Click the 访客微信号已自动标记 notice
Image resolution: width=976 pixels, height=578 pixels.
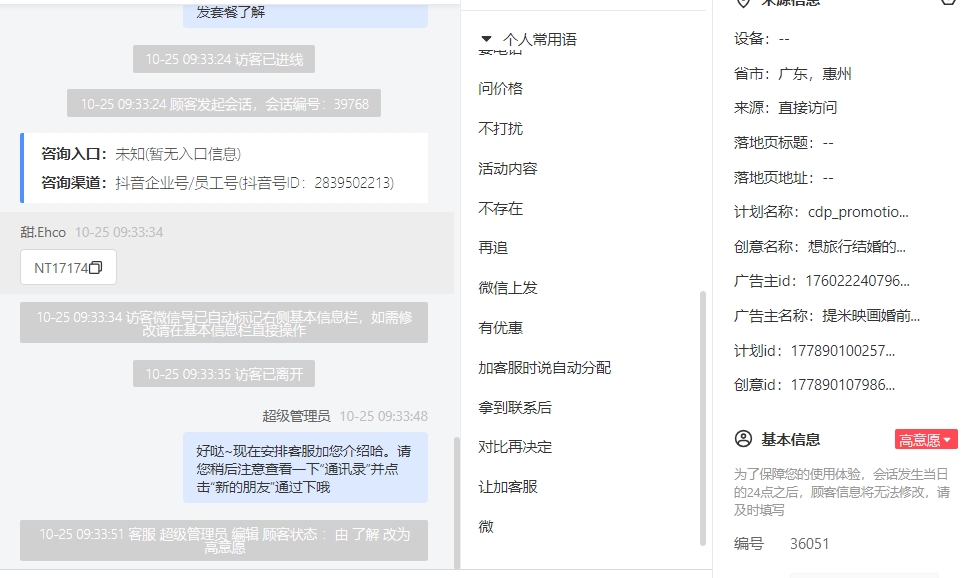[224, 323]
